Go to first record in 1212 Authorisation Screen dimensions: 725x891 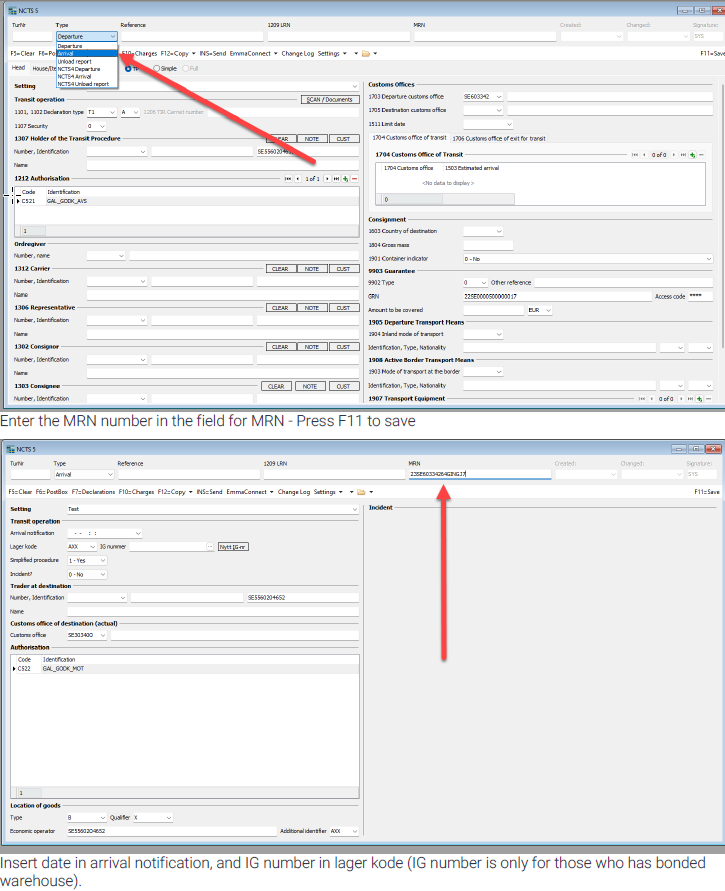click(288, 178)
